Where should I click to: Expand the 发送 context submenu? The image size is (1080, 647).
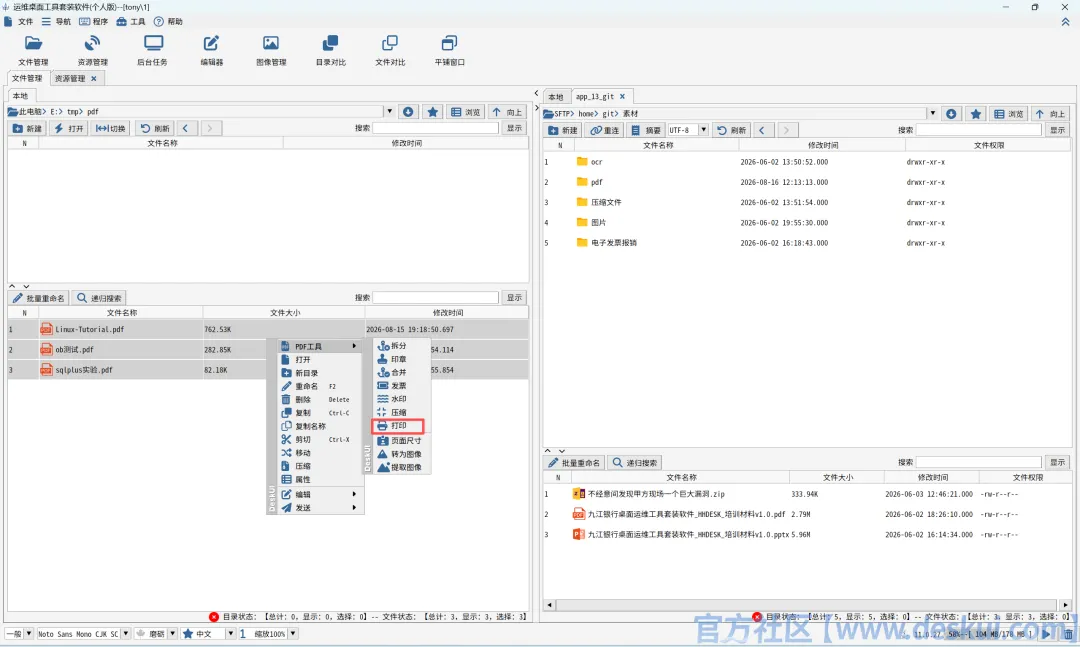[x=320, y=508]
